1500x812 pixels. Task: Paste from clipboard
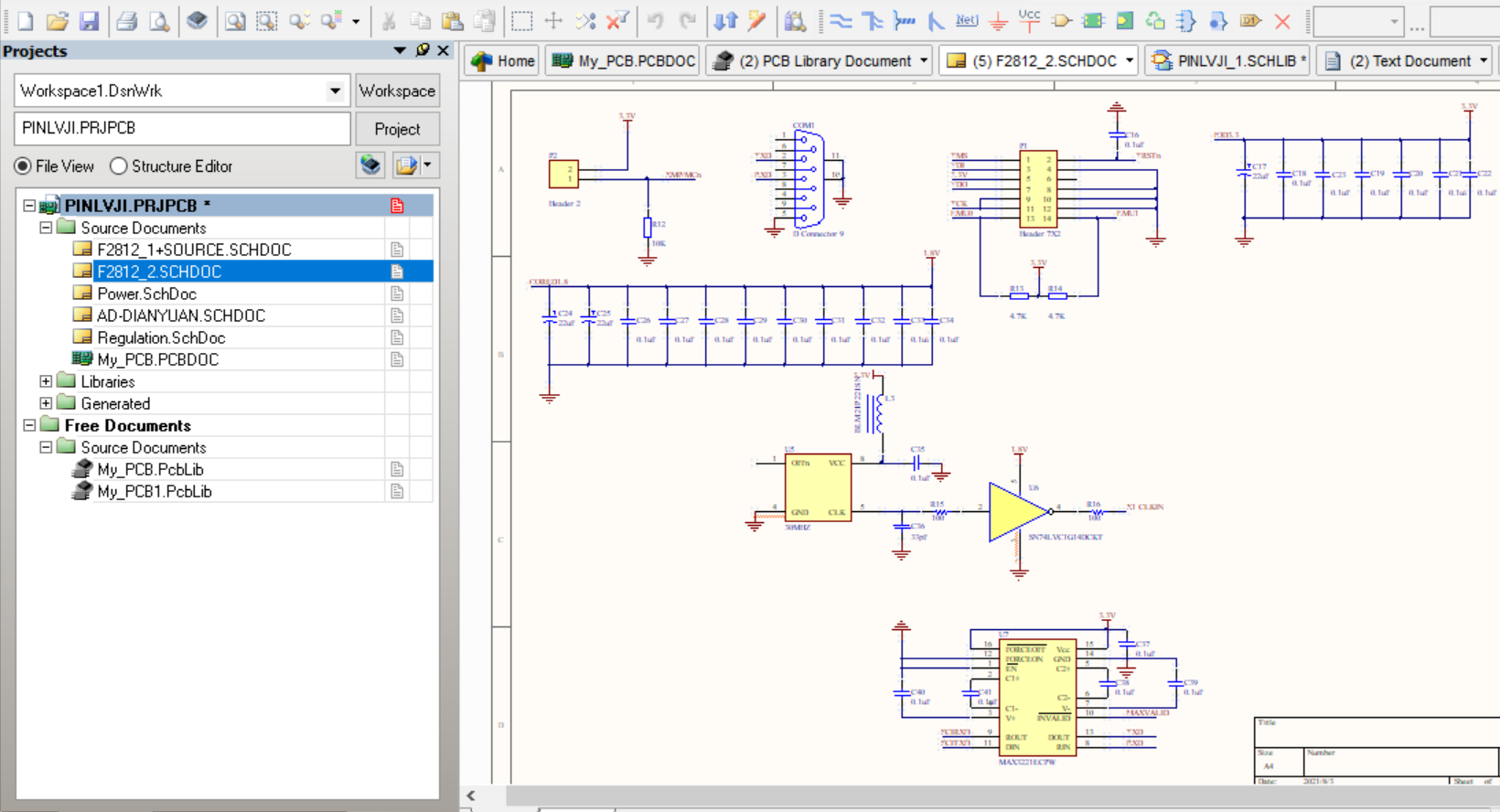[x=452, y=20]
